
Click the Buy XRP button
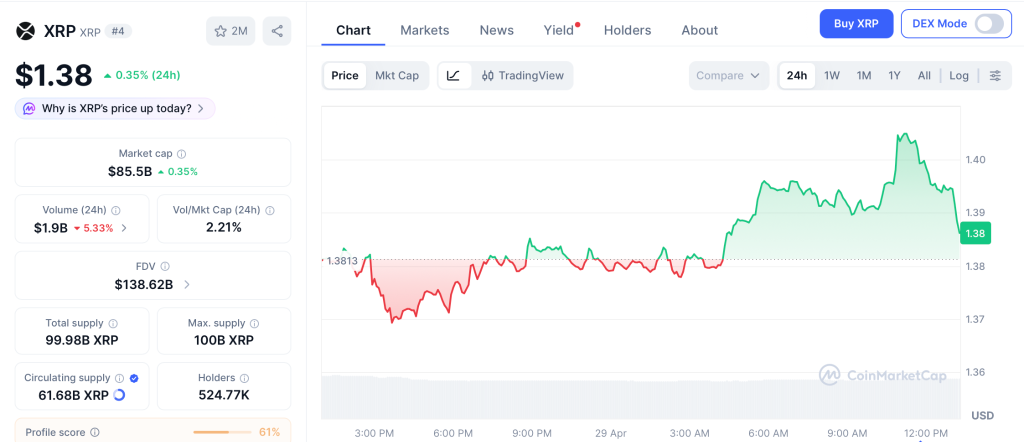point(856,24)
